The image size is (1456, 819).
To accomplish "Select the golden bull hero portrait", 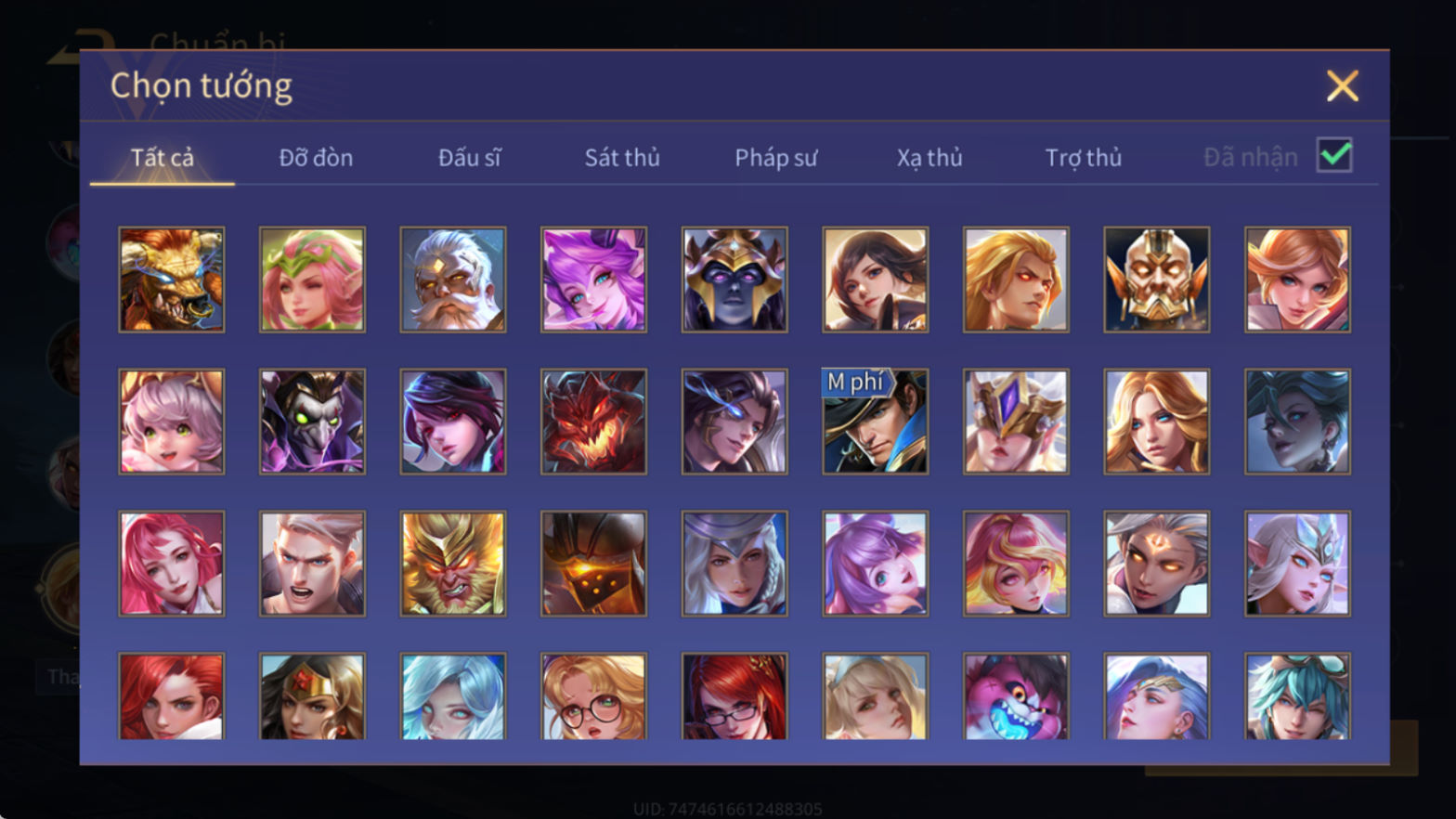I will click(172, 279).
